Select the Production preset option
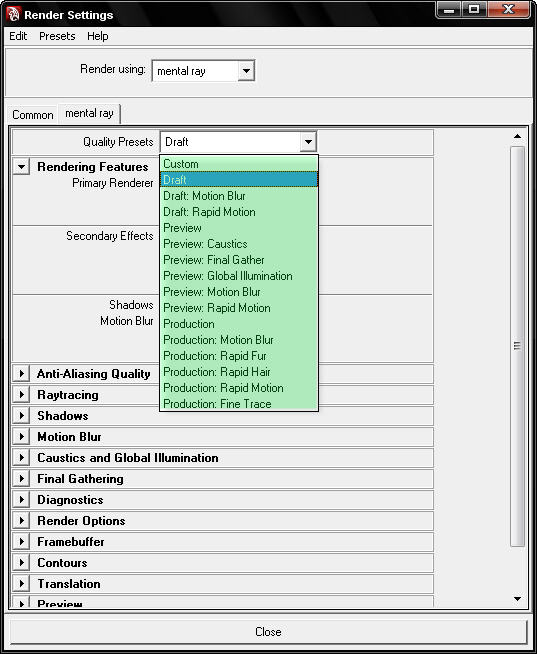 tap(239, 324)
